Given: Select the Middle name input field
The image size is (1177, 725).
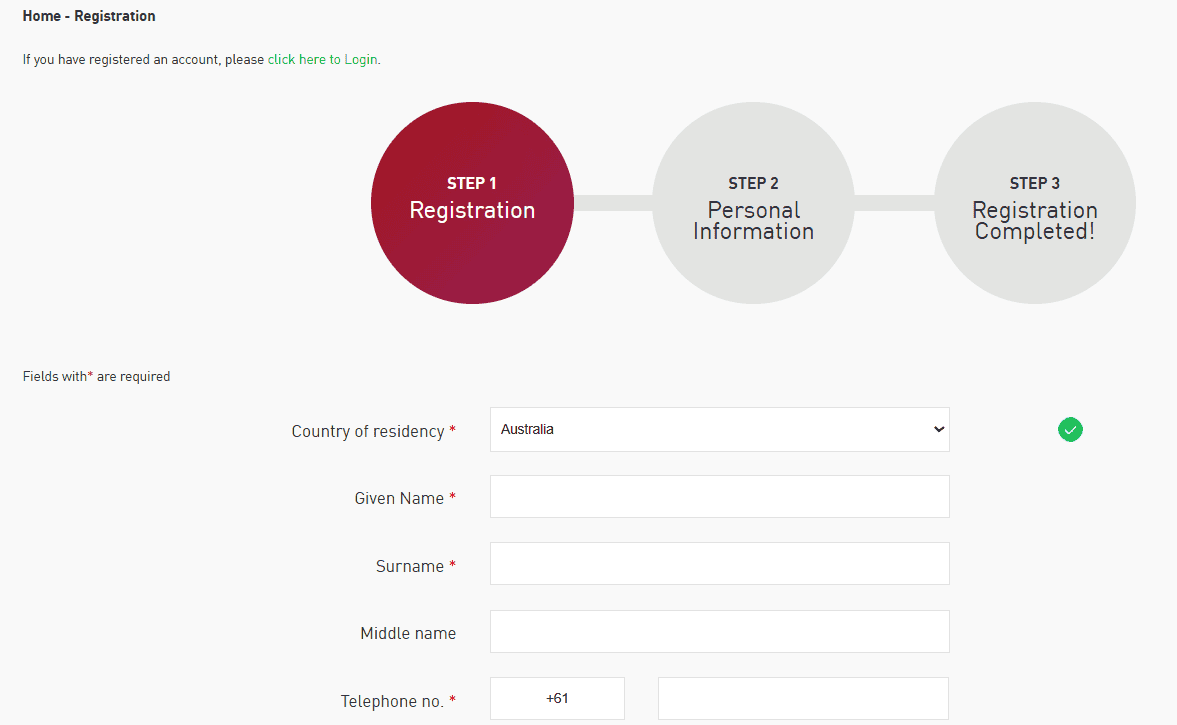Looking at the screenshot, I should pyautogui.click(x=719, y=632).
